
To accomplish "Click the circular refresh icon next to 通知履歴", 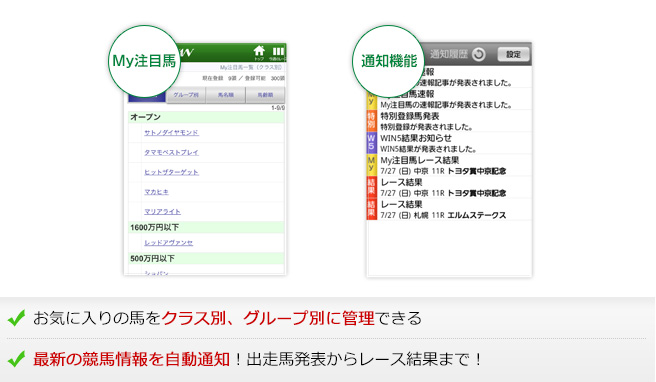I will click(x=479, y=54).
